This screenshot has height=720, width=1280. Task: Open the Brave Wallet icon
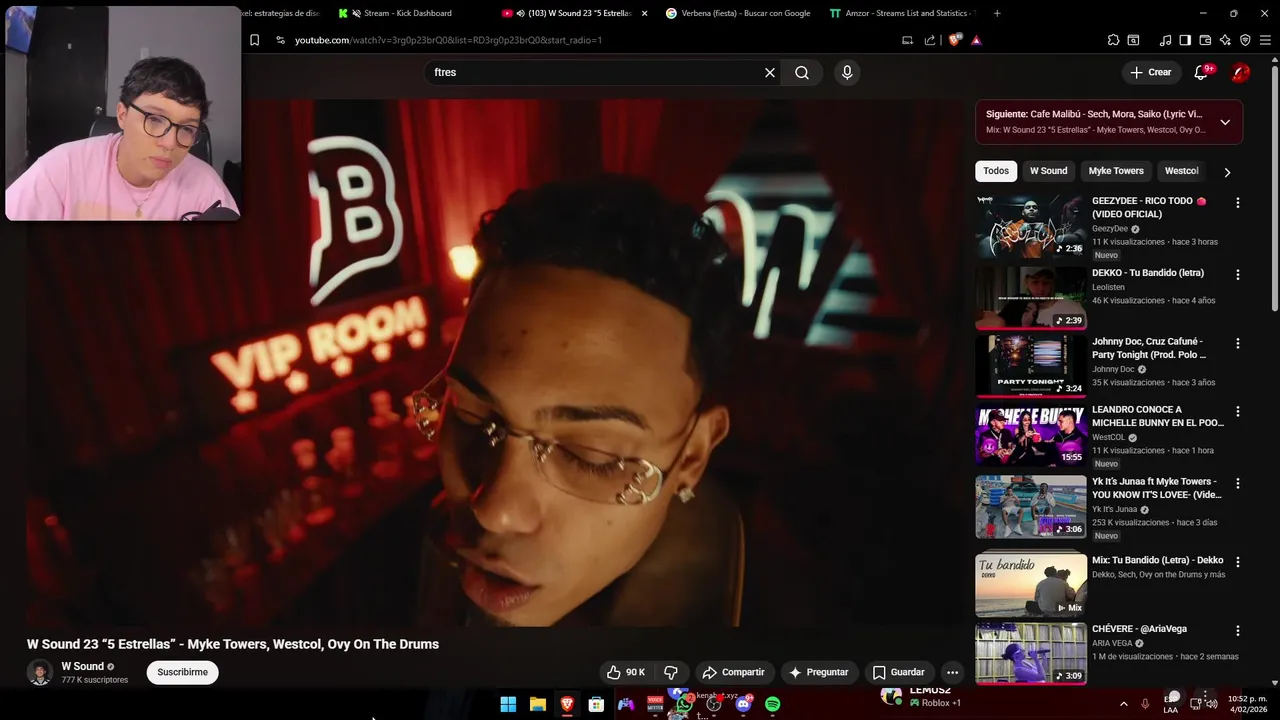(x=1205, y=40)
